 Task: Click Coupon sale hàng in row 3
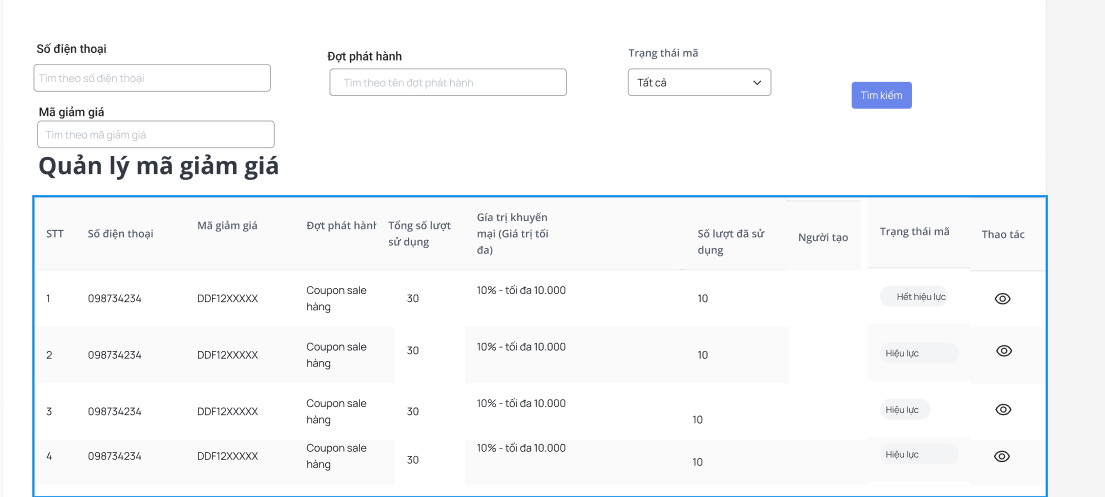pyautogui.click(x=336, y=412)
